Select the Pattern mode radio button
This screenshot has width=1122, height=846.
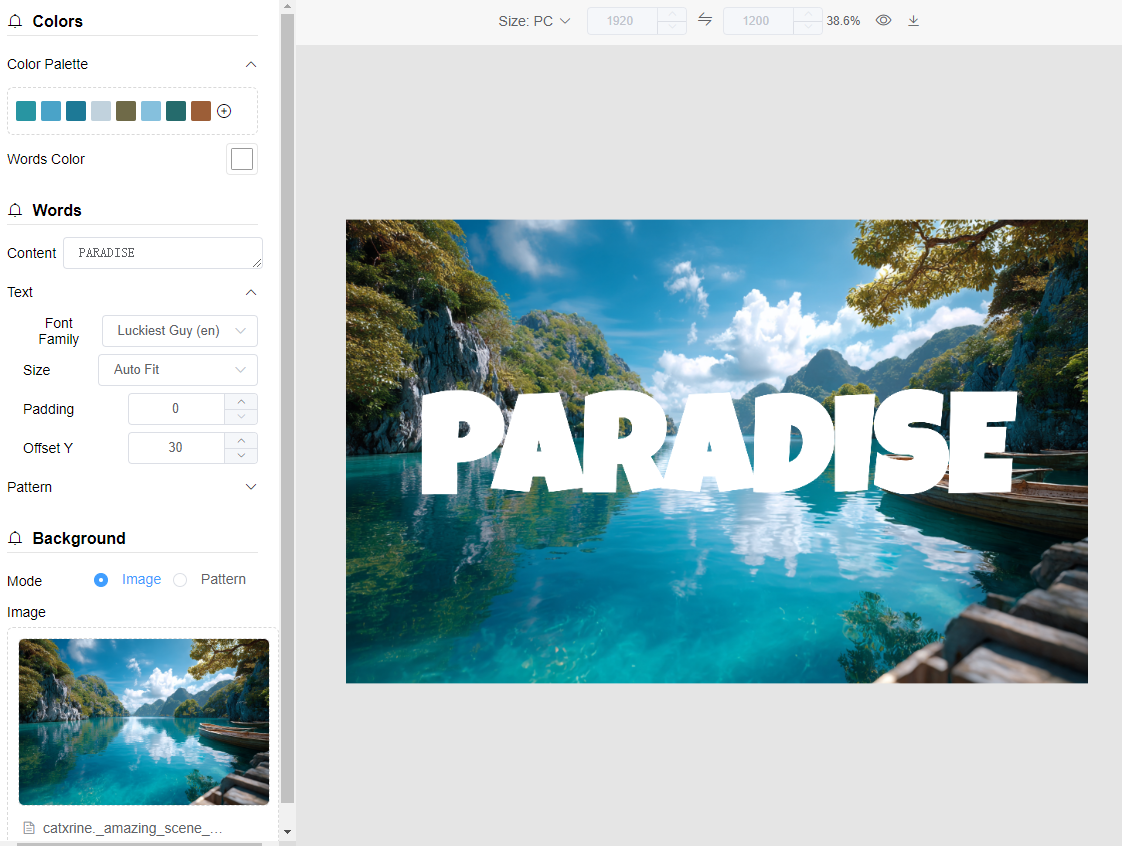pyautogui.click(x=180, y=580)
